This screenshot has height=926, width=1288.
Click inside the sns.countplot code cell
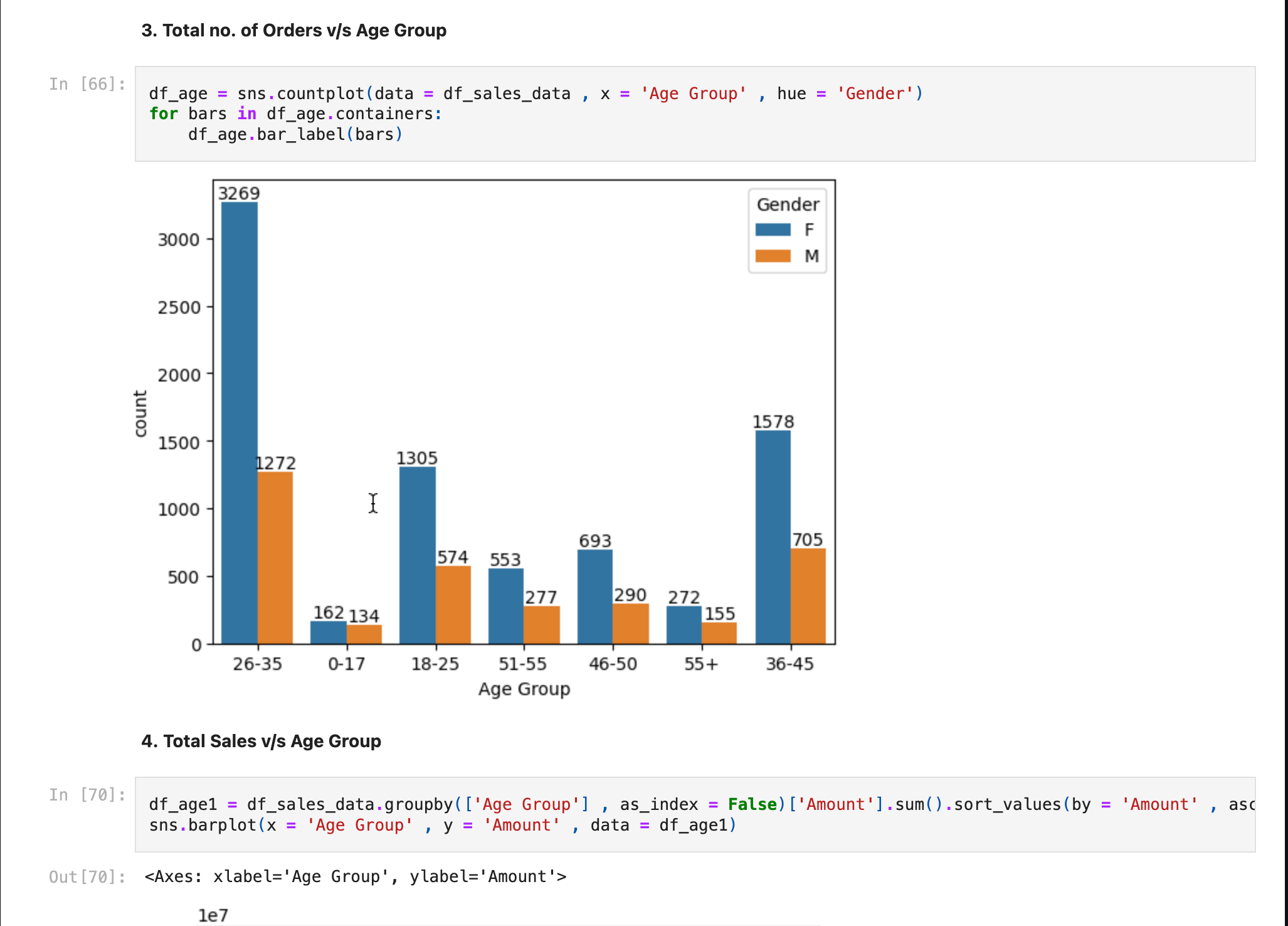pos(694,114)
